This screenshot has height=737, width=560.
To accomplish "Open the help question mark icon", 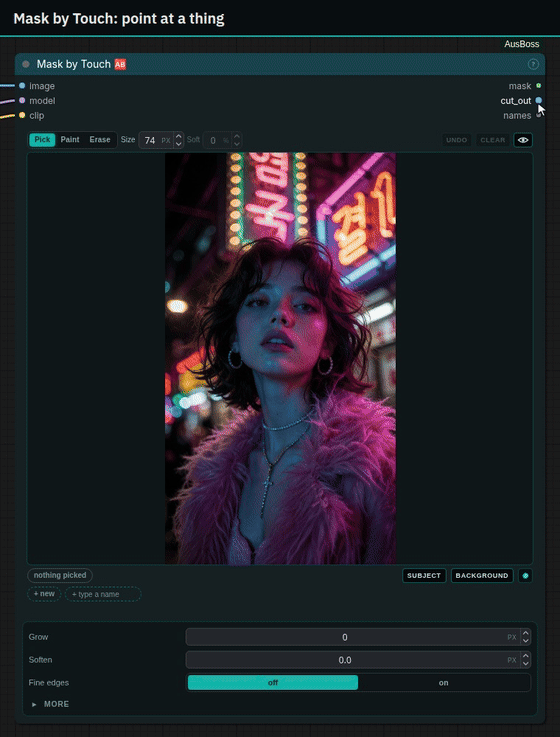I will (533, 64).
